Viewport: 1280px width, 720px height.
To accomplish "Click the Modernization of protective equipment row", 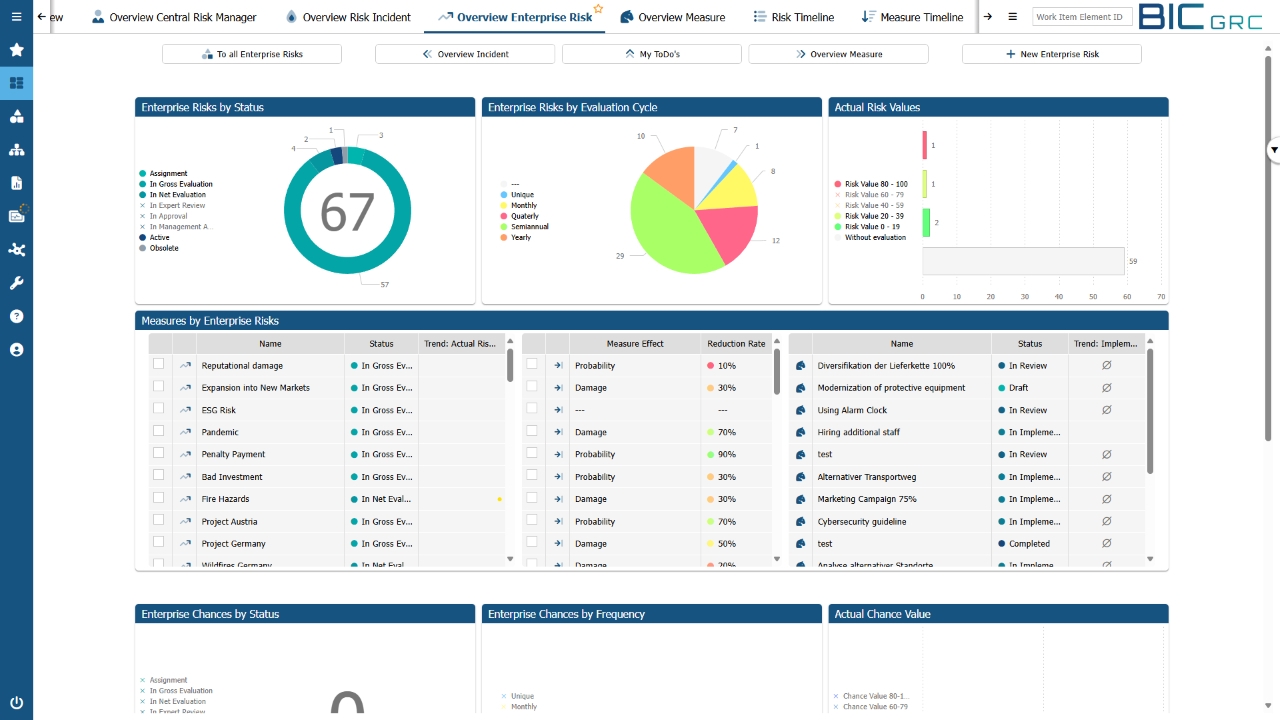I will click(968, 388).
